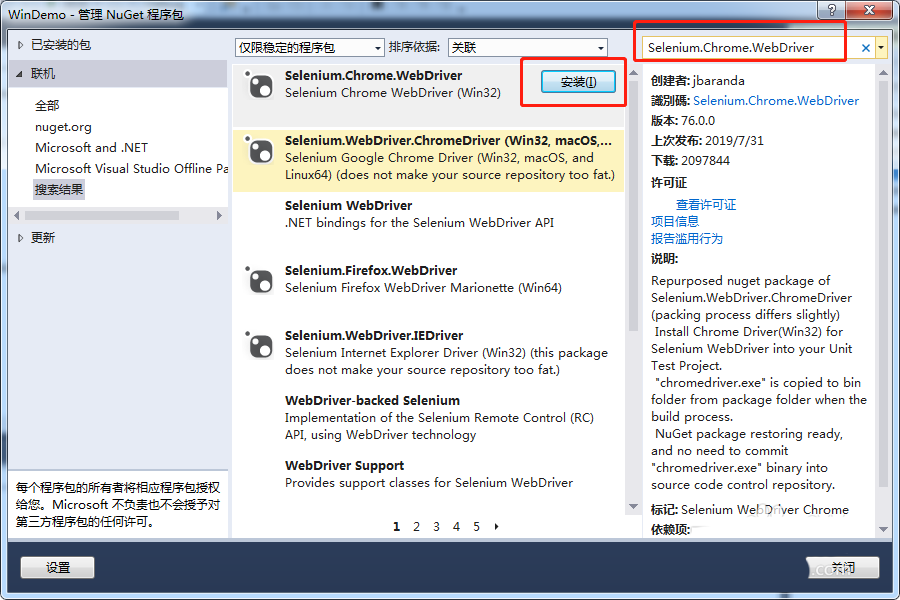Screen dimensions: 900x600
Task: Open the 查看许可证 link
Action: [705, 204]
